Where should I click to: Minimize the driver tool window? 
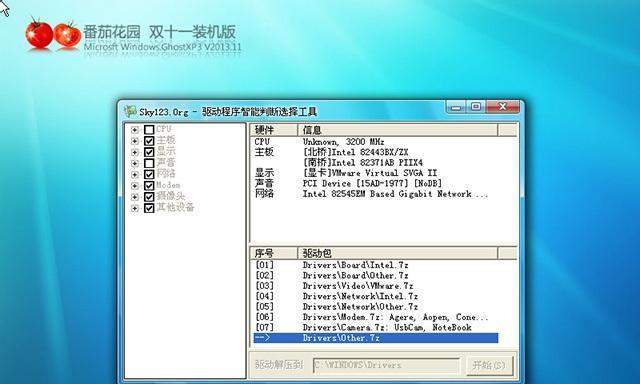coord(456,107)
